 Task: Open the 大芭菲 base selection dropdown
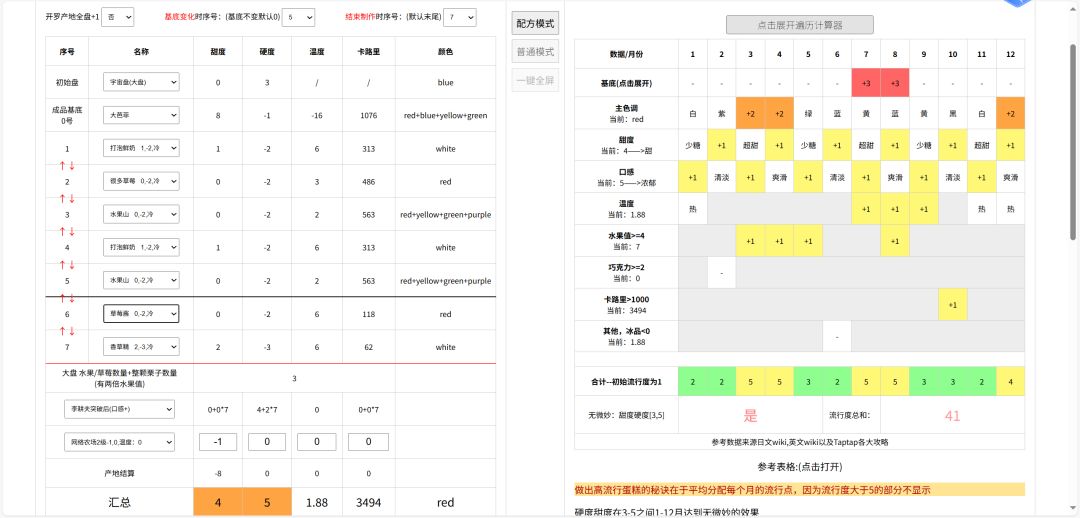[141, 115]
